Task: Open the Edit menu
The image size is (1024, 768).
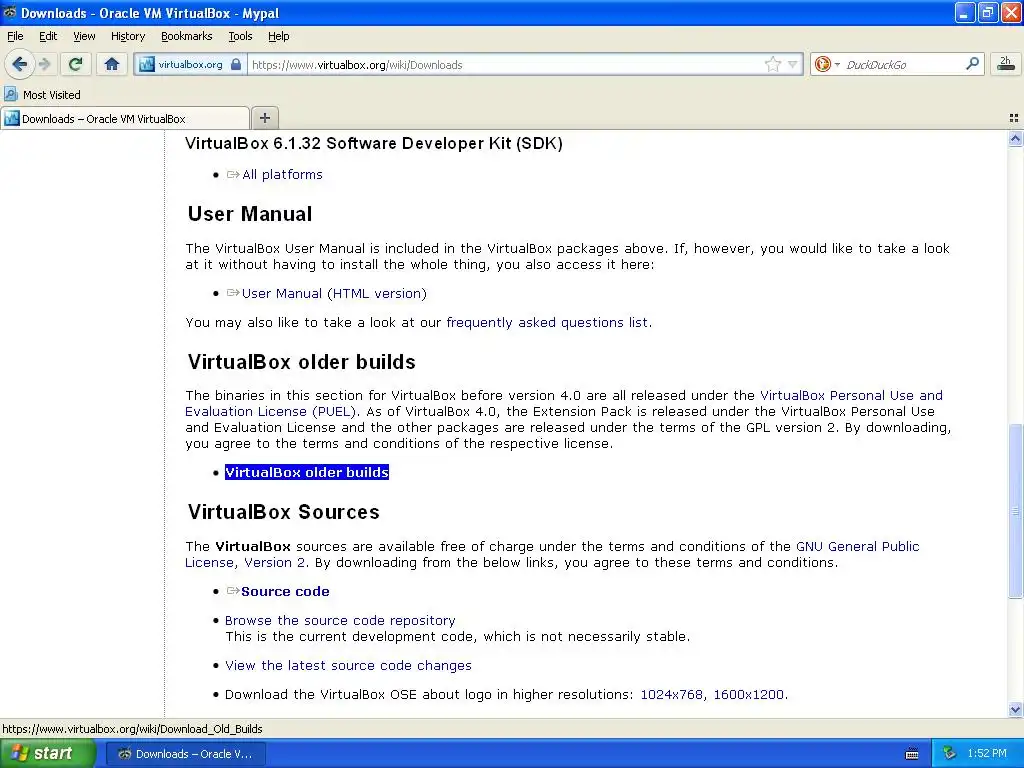Action: pyautogui.click(x=48, y=36)
